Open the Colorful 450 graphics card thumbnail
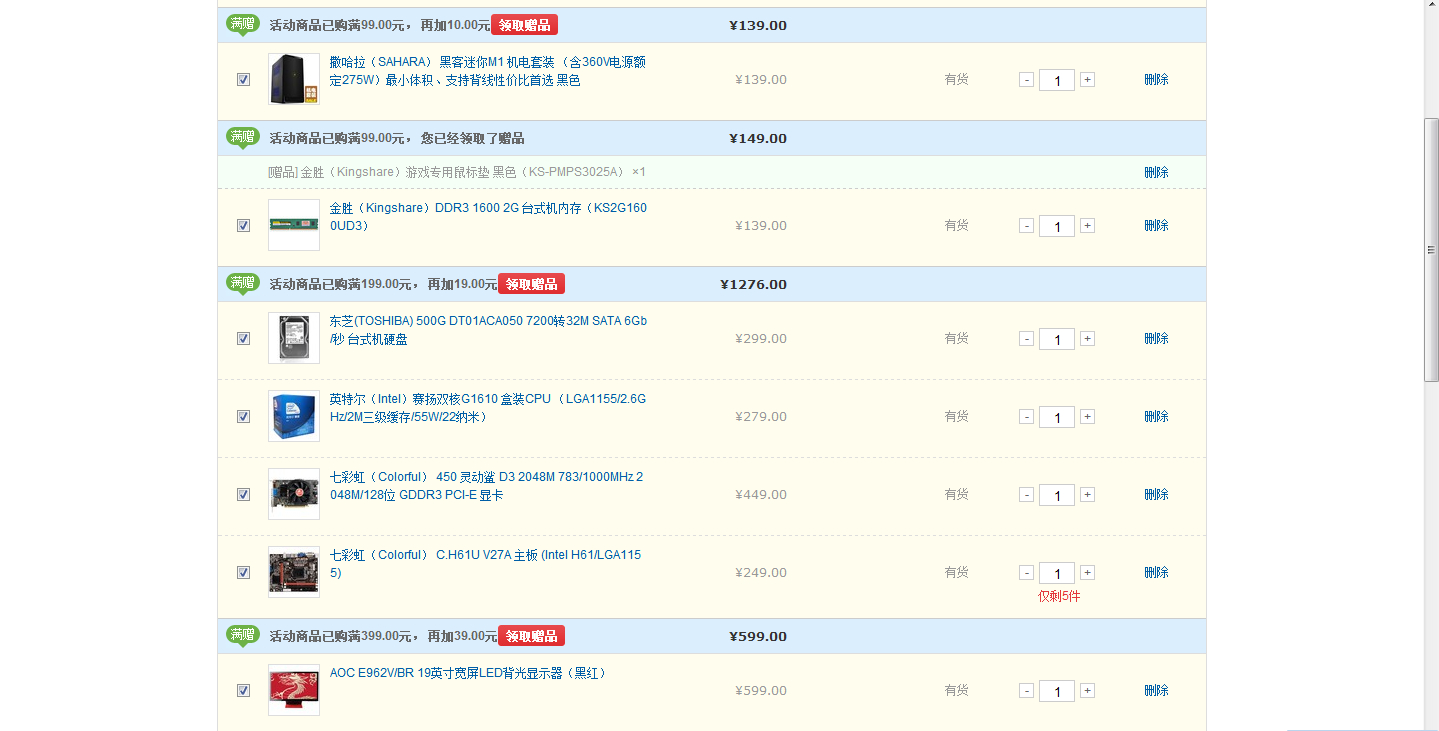The width and height of the screenshot is (1439, 731). point(294,494)
